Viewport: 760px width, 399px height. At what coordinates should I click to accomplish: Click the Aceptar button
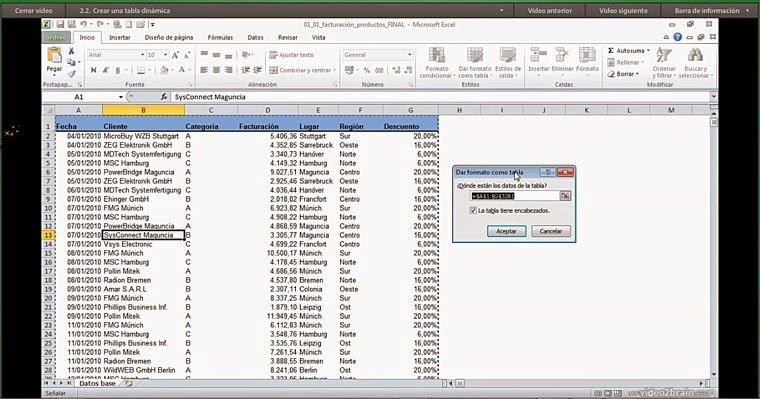(507, 231)
